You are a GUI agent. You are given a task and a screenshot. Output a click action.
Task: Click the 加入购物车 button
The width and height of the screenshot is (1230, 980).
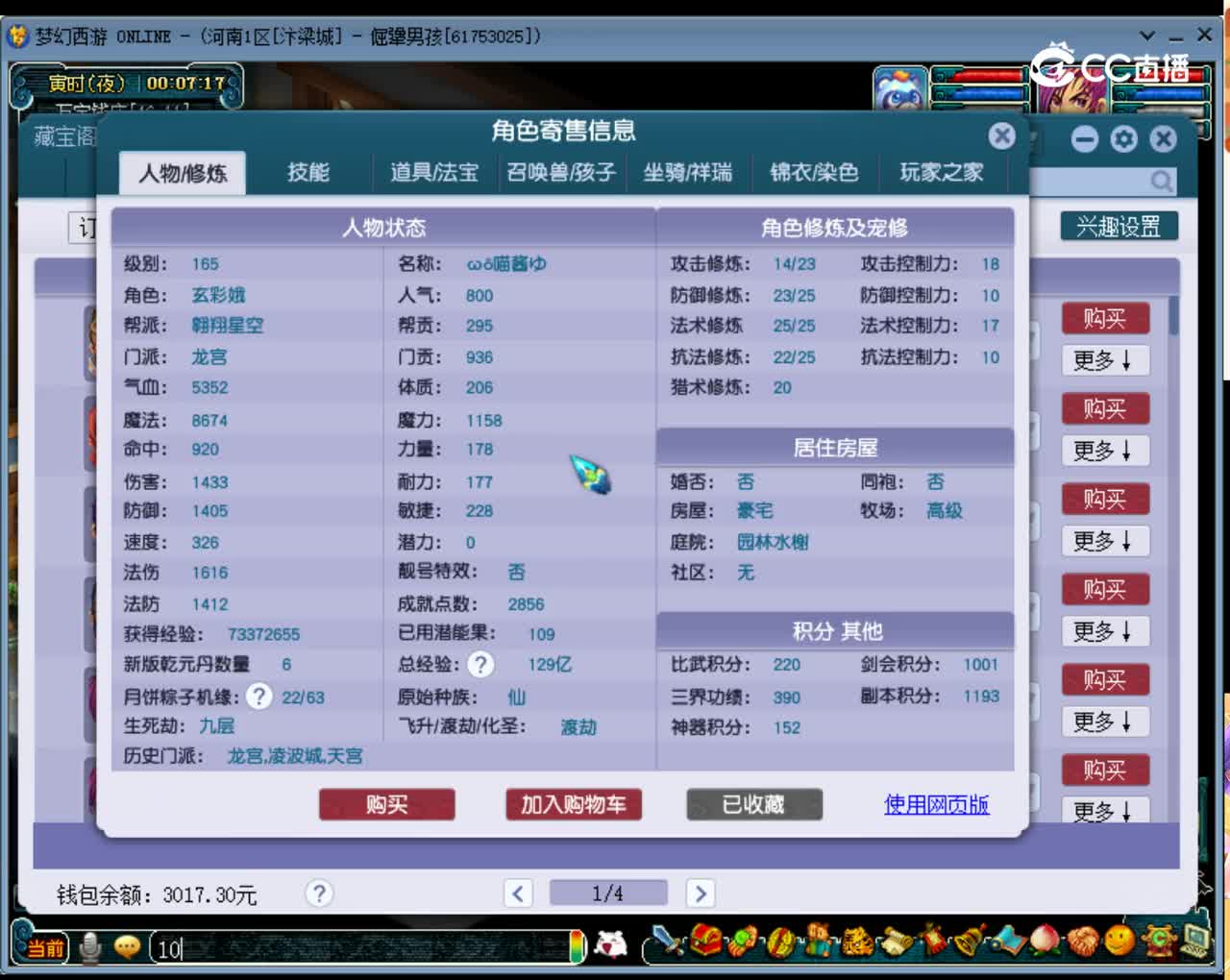tap(574, 804)
